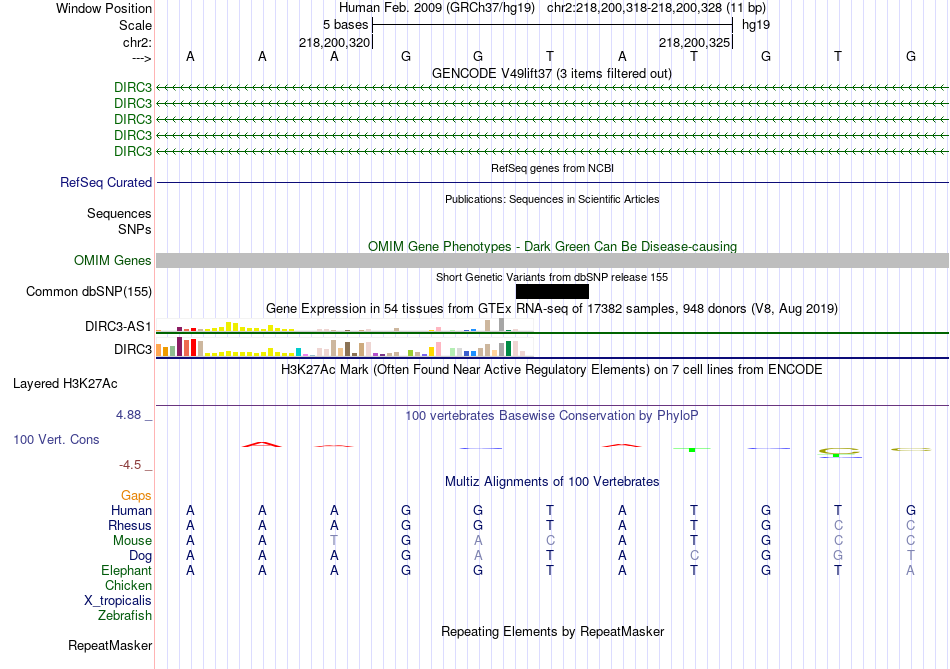Viewport: 950px width, 669px height.
Task: Click the gray T in the Dog row
Action: (910, 556)
